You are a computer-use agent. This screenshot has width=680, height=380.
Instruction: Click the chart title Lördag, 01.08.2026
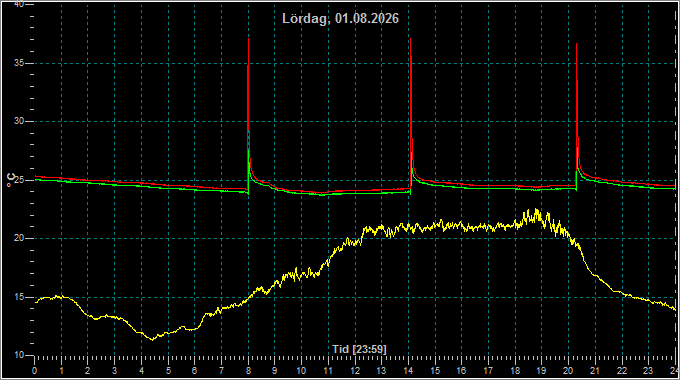(x=340, y=19)
